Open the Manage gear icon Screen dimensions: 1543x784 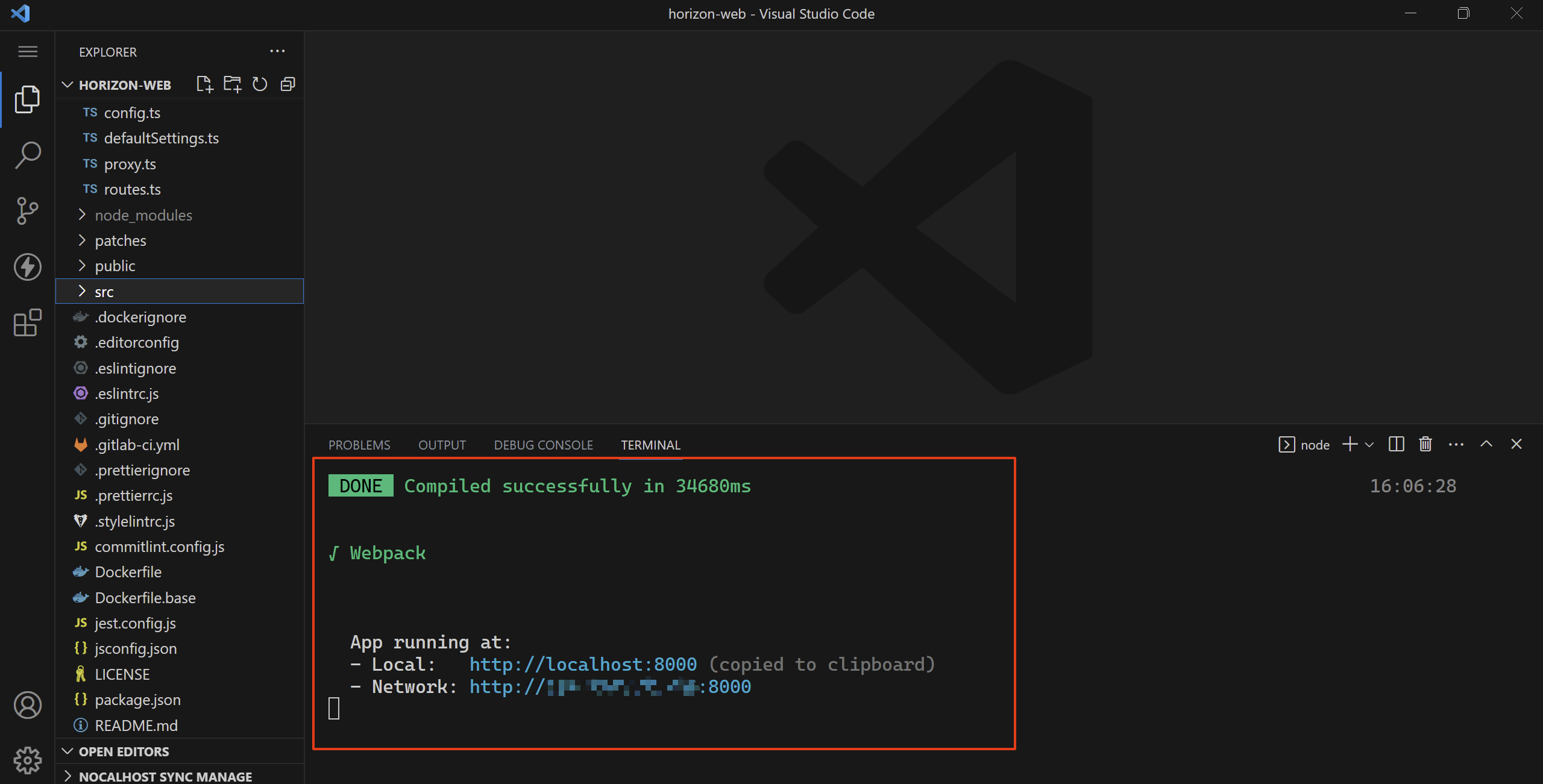(27, 760)
